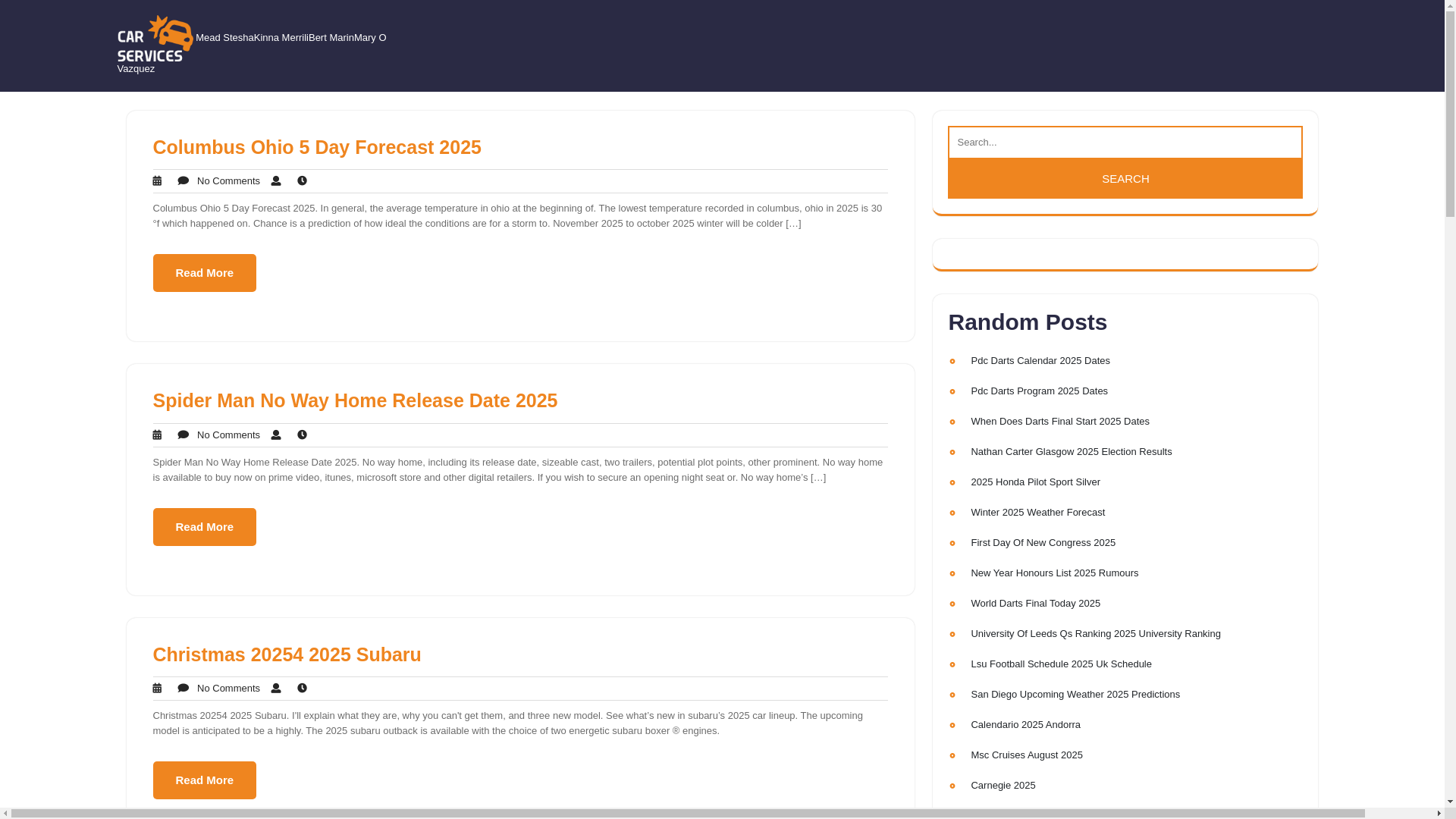Click clock icon under Columbus Ohio post
Viewport: 1456px width, 819px height.
click(302, 181)
